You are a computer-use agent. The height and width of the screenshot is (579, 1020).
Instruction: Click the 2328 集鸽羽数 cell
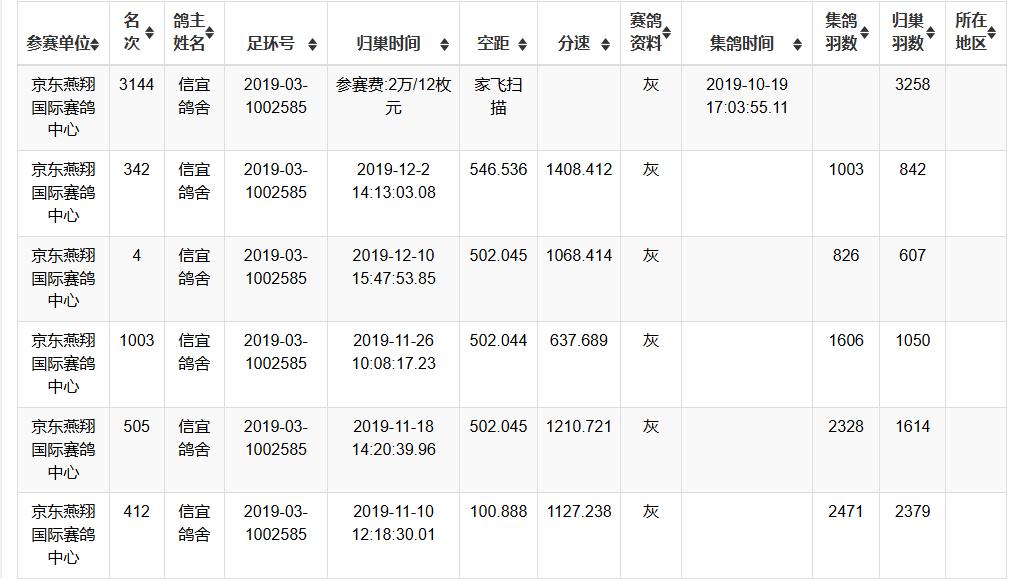pyautogui.click(x=846, y=427)
